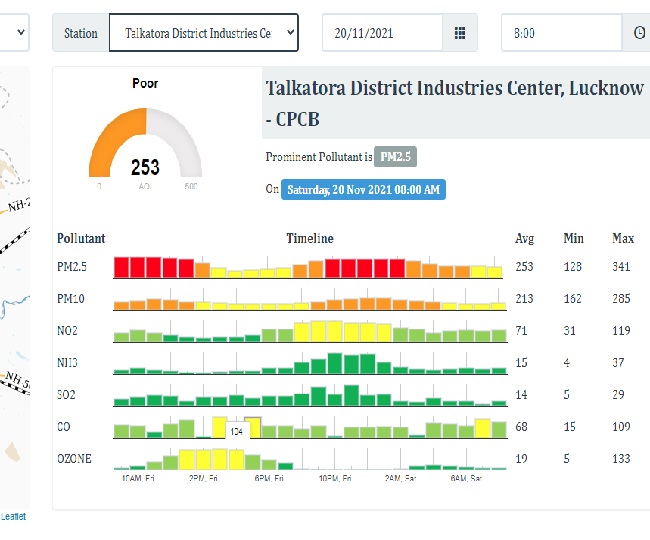Click the Timeline column header
This screenshot has width=650, height=540.
pyautogui.click(x=310, y=238)
